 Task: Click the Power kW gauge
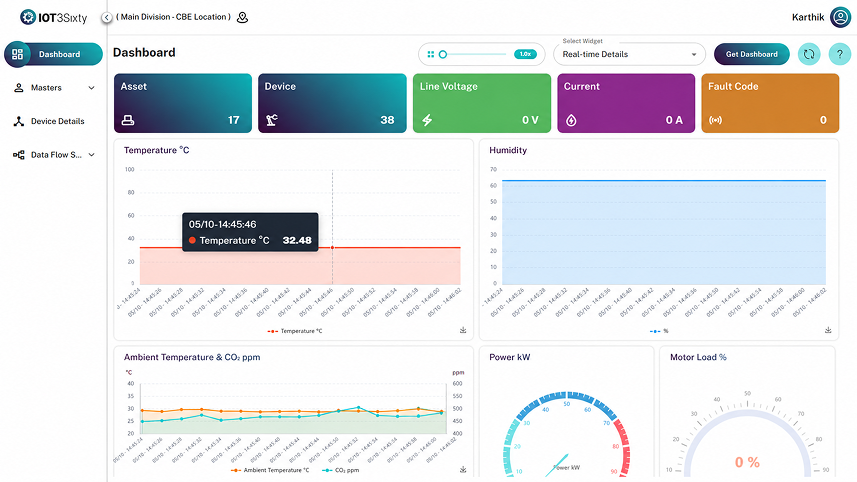tap(567, 433)
